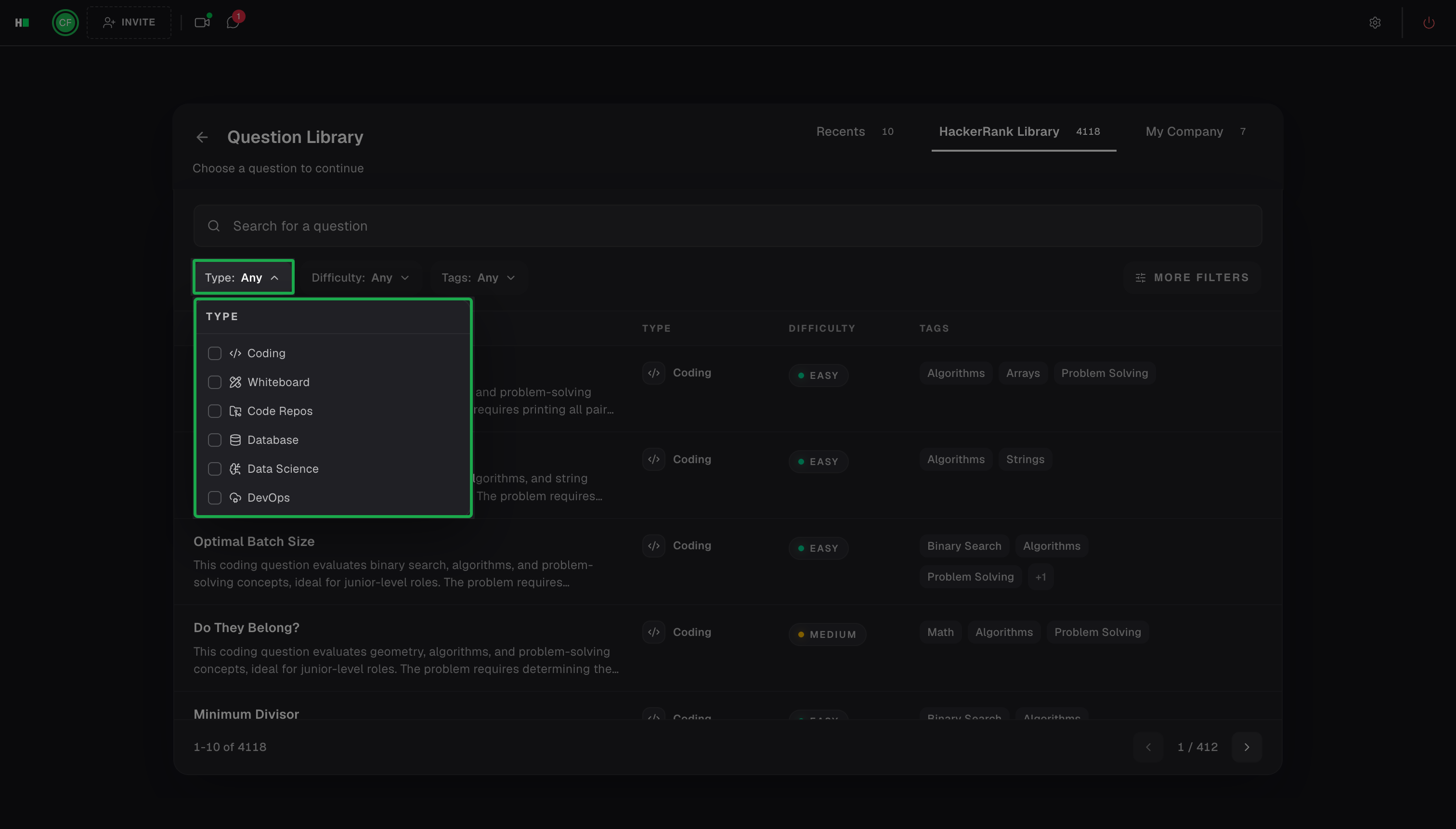Click the Code Repos folder icon in the Type menu
1456x829 pixels.
click(235, 411)
